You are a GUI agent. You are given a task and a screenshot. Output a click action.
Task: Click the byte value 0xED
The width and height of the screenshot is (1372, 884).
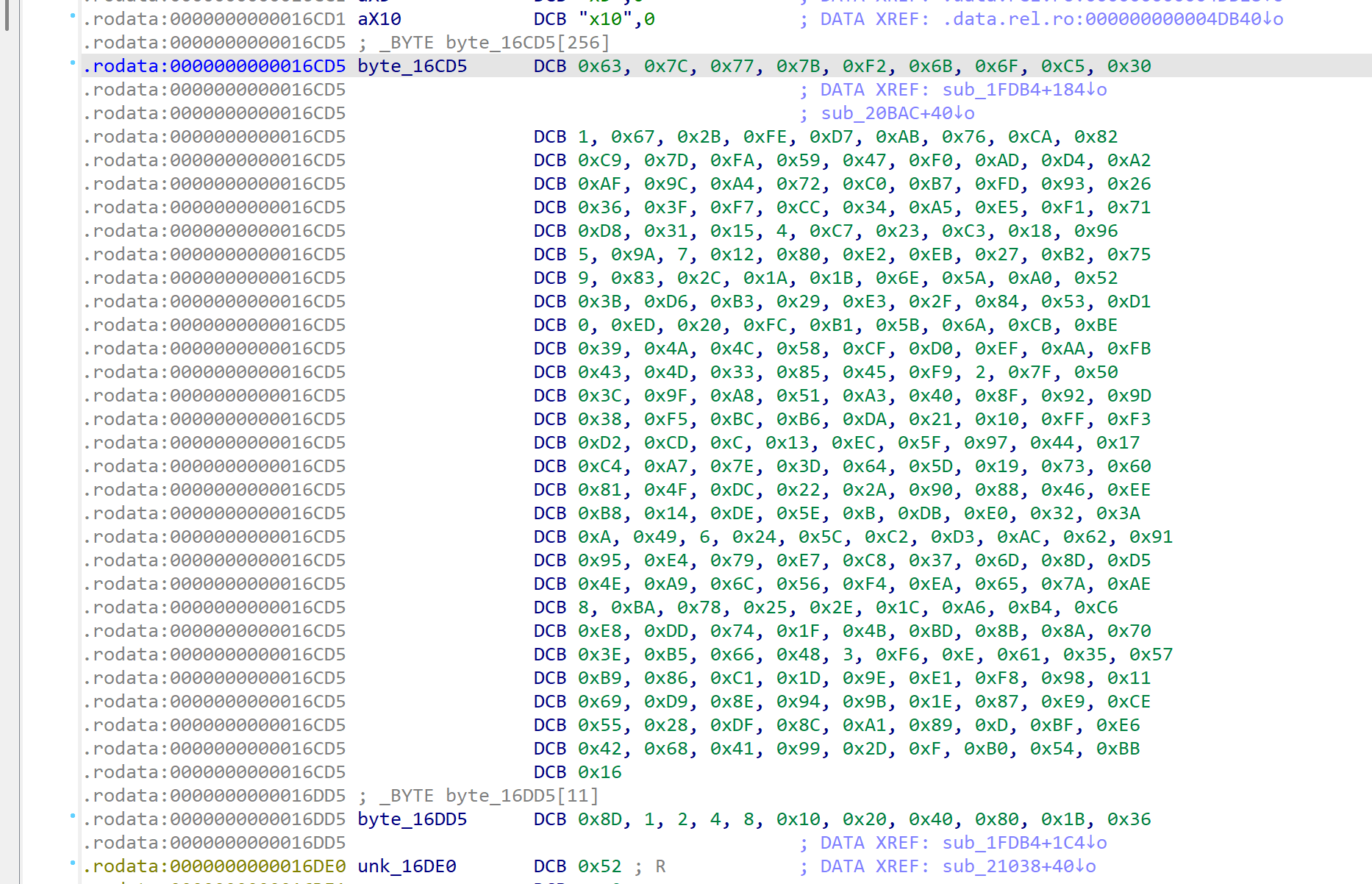[633, 325]
